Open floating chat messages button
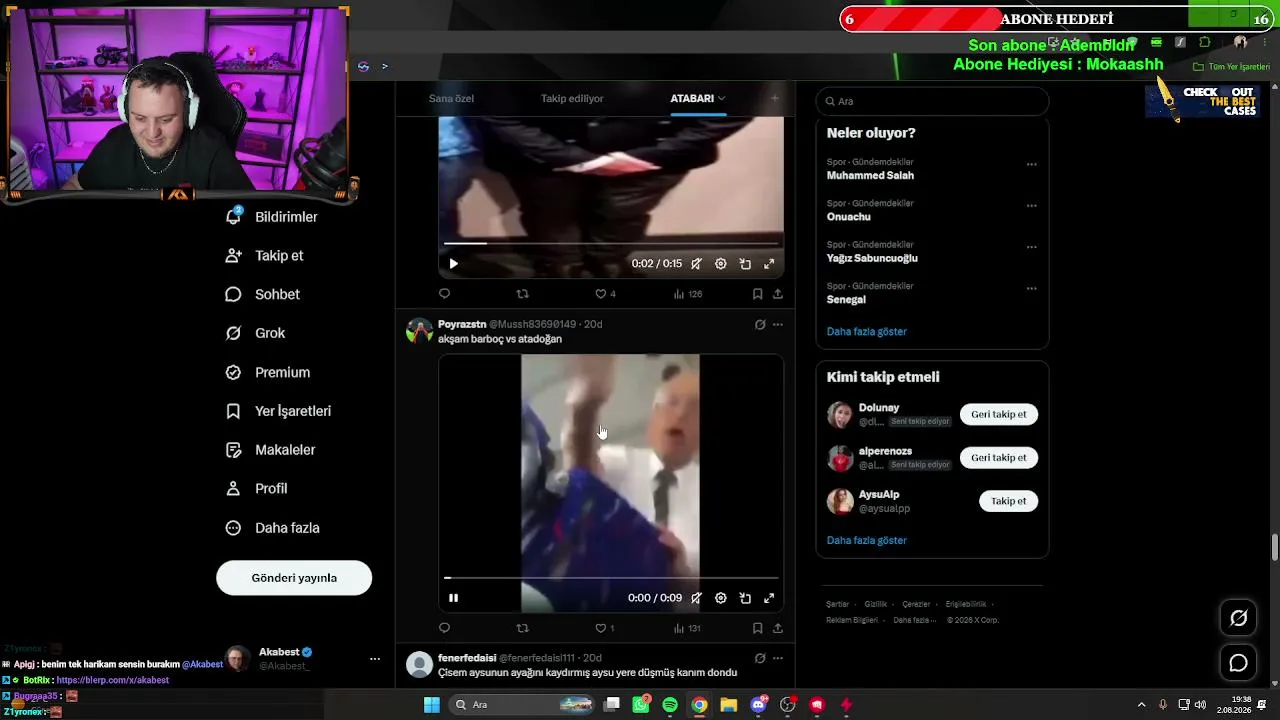This screenshot has height=720, width=1280. tap(1238, 663)
